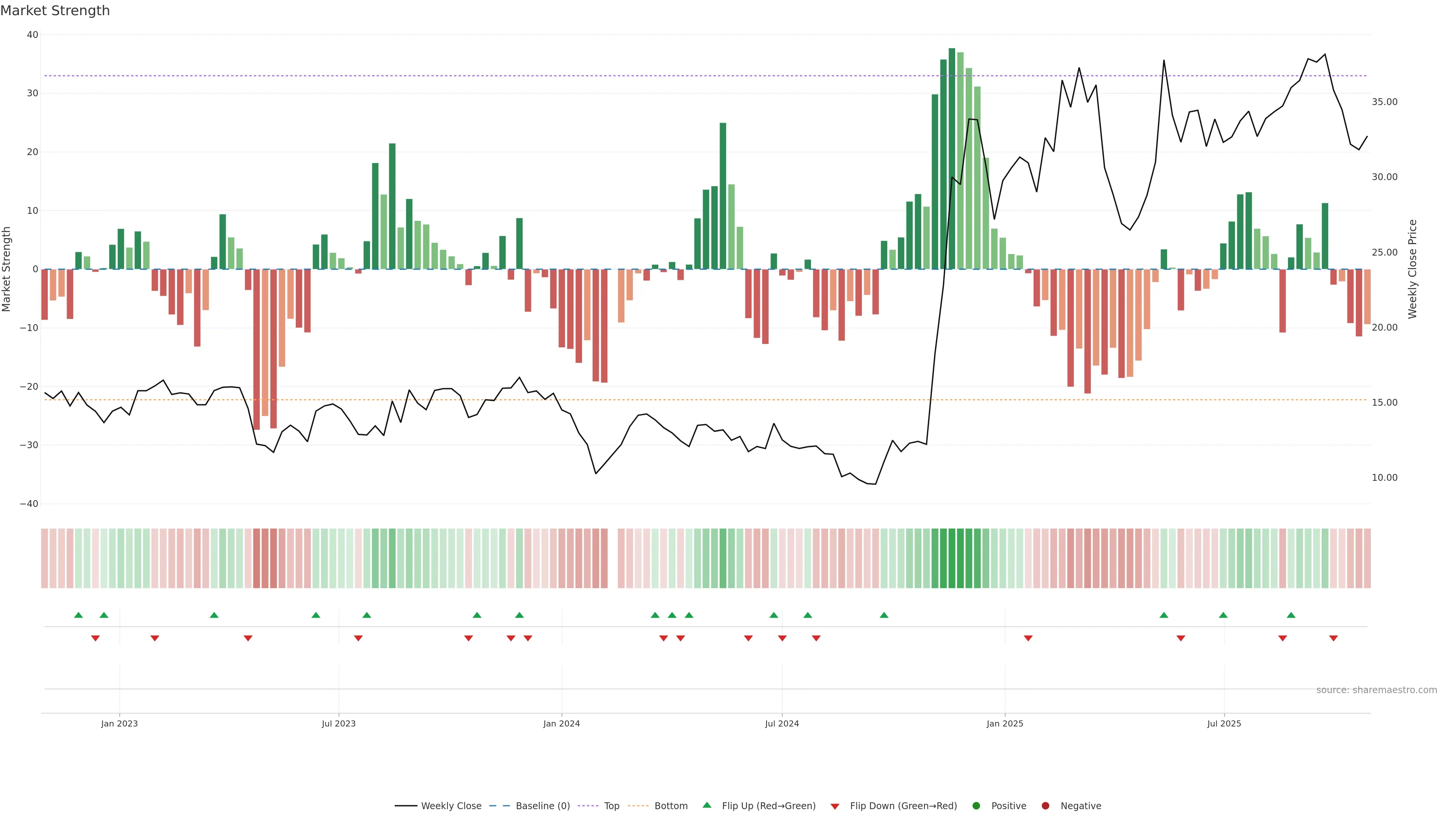
Task: Click the green Positive legend dot
Action: (976, 806)
